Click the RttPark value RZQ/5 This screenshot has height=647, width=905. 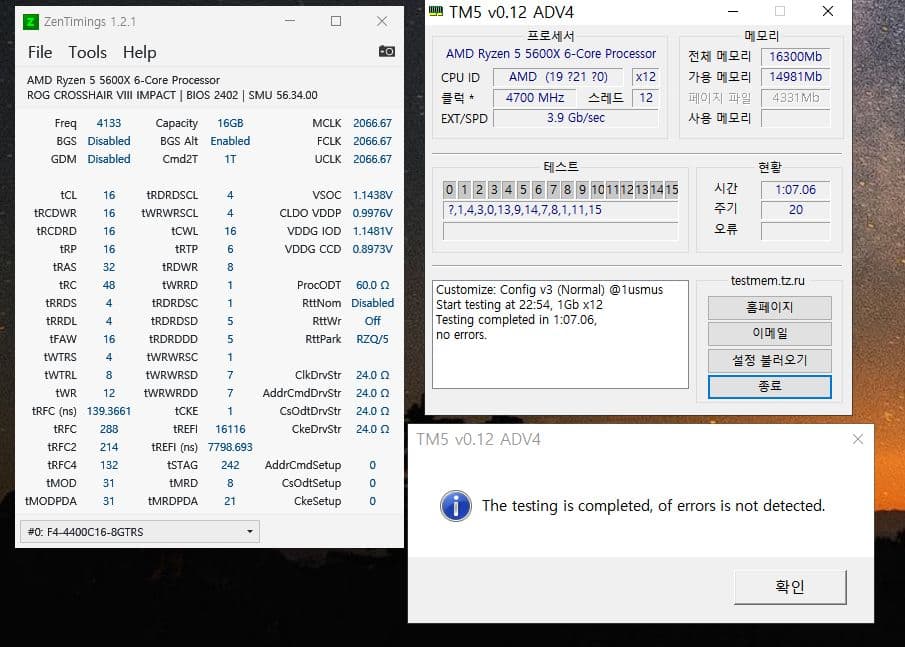pos(372,339)
